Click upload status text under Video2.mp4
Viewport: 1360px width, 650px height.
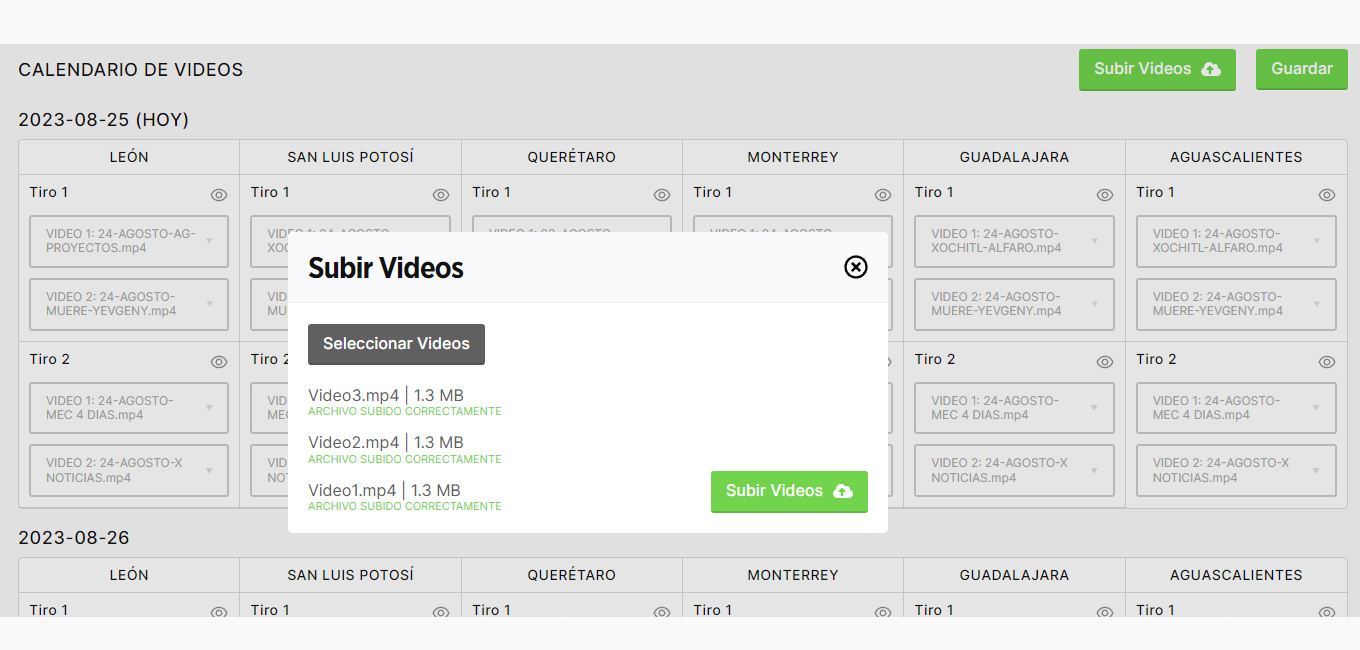coord(405,460)
